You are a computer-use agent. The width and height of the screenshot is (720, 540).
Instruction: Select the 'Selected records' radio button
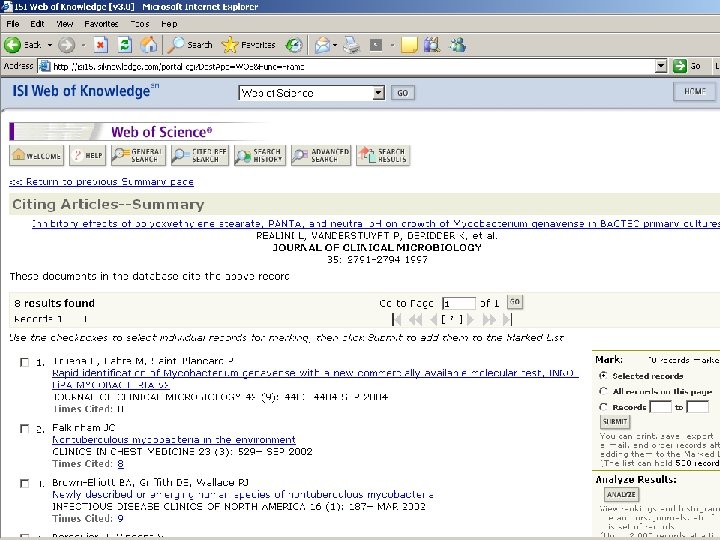603,376
